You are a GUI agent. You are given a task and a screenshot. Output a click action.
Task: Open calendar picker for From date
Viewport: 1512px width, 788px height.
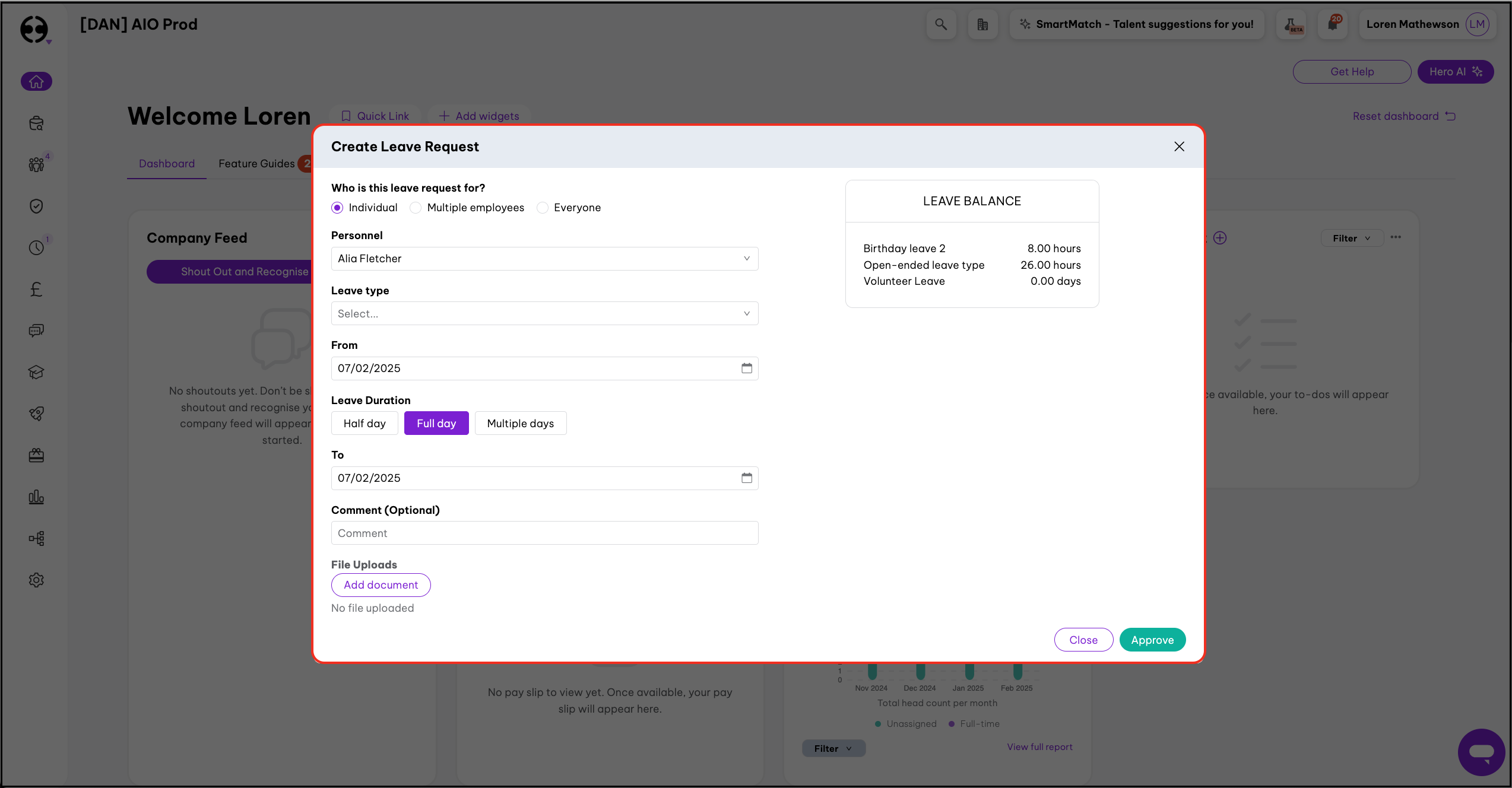tap(746, 368)
